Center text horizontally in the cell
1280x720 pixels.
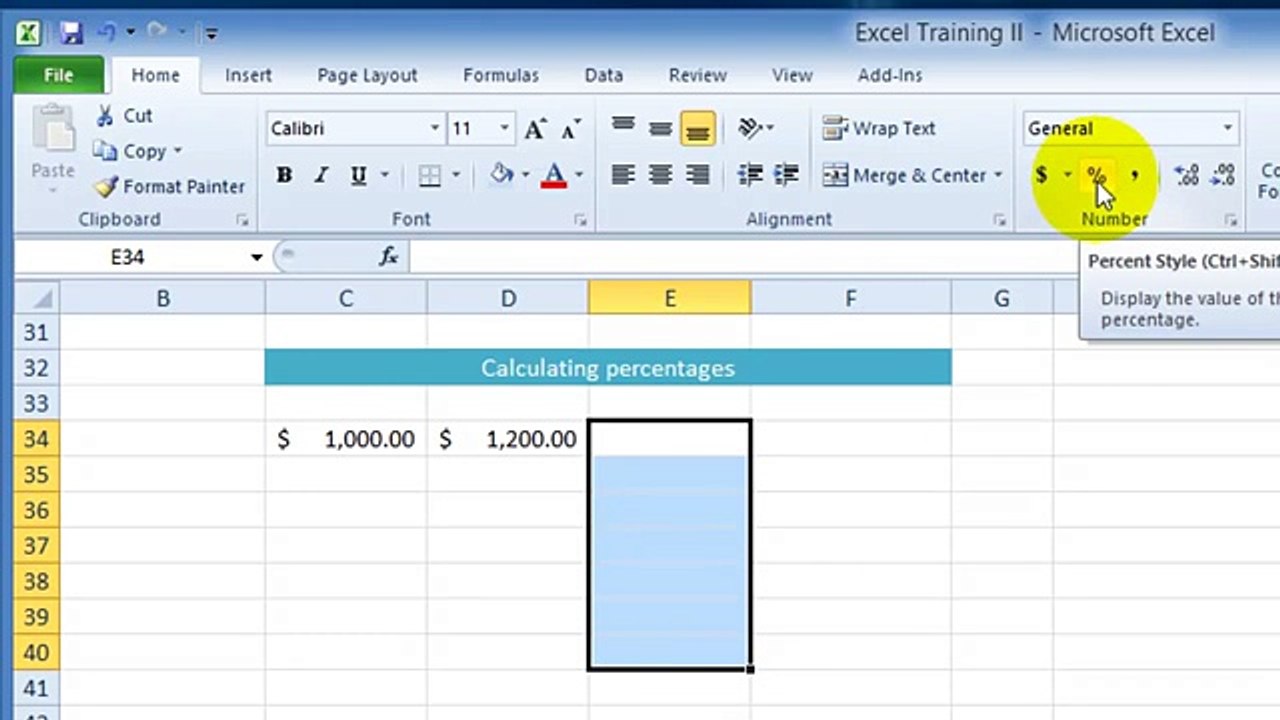click(660, 176)
